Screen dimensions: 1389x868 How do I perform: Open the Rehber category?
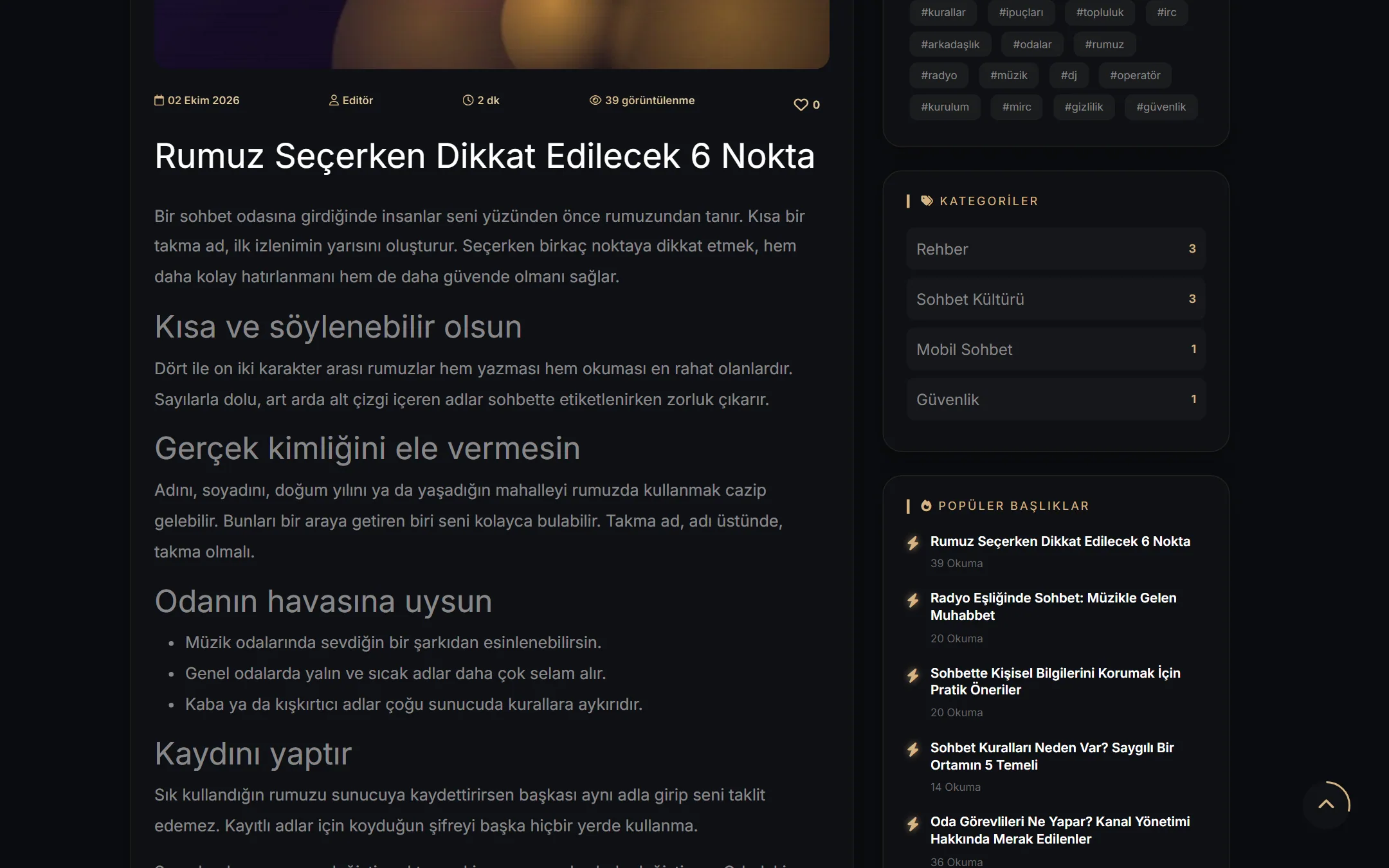[1056, 249]
